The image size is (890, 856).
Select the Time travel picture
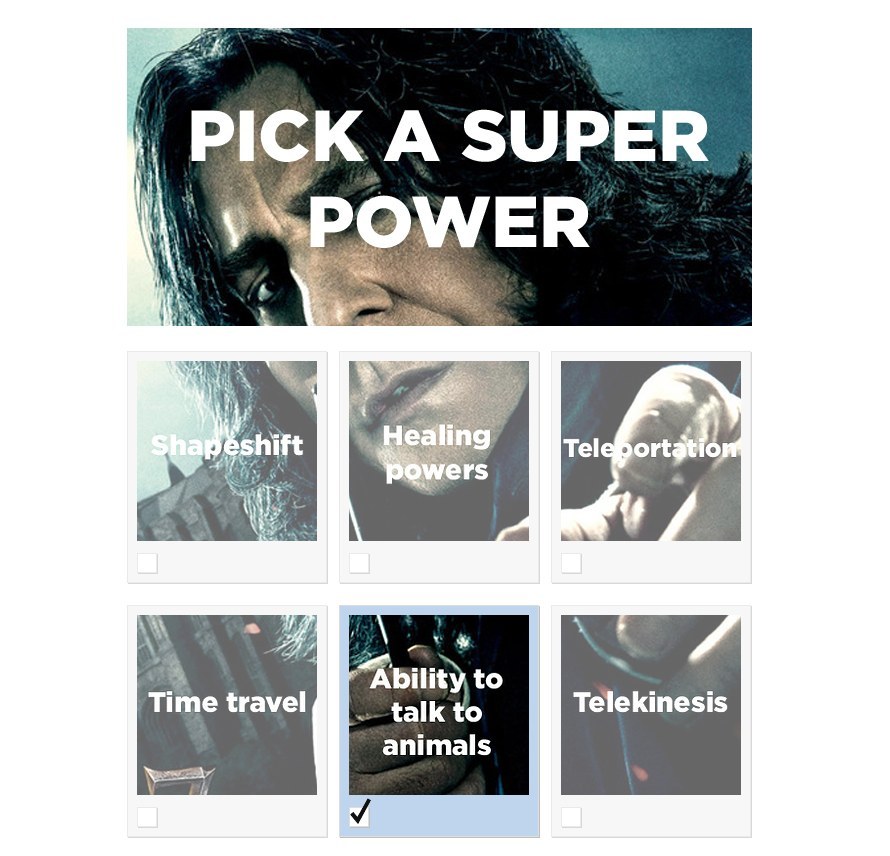[227, 705]
